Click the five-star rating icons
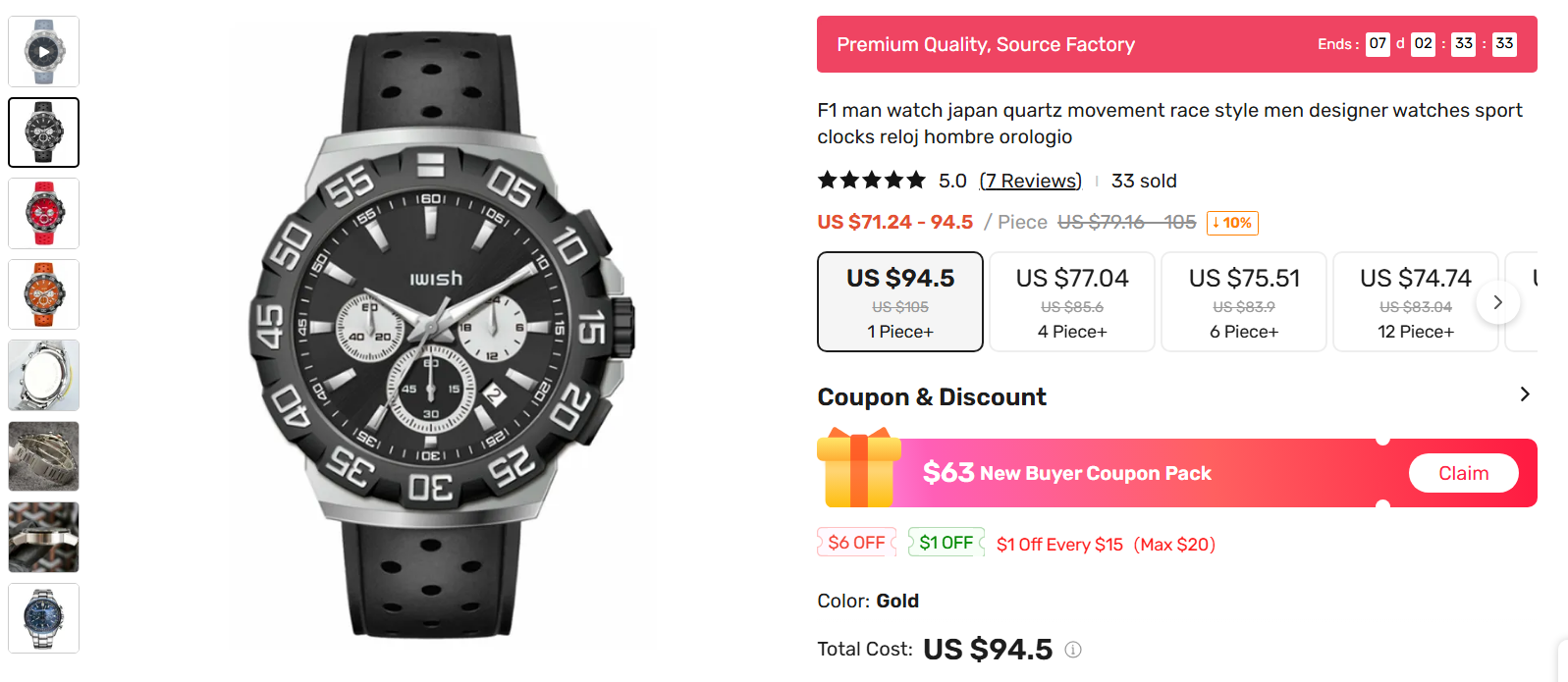The image size is (1568, 682). [x=872, y=181]
